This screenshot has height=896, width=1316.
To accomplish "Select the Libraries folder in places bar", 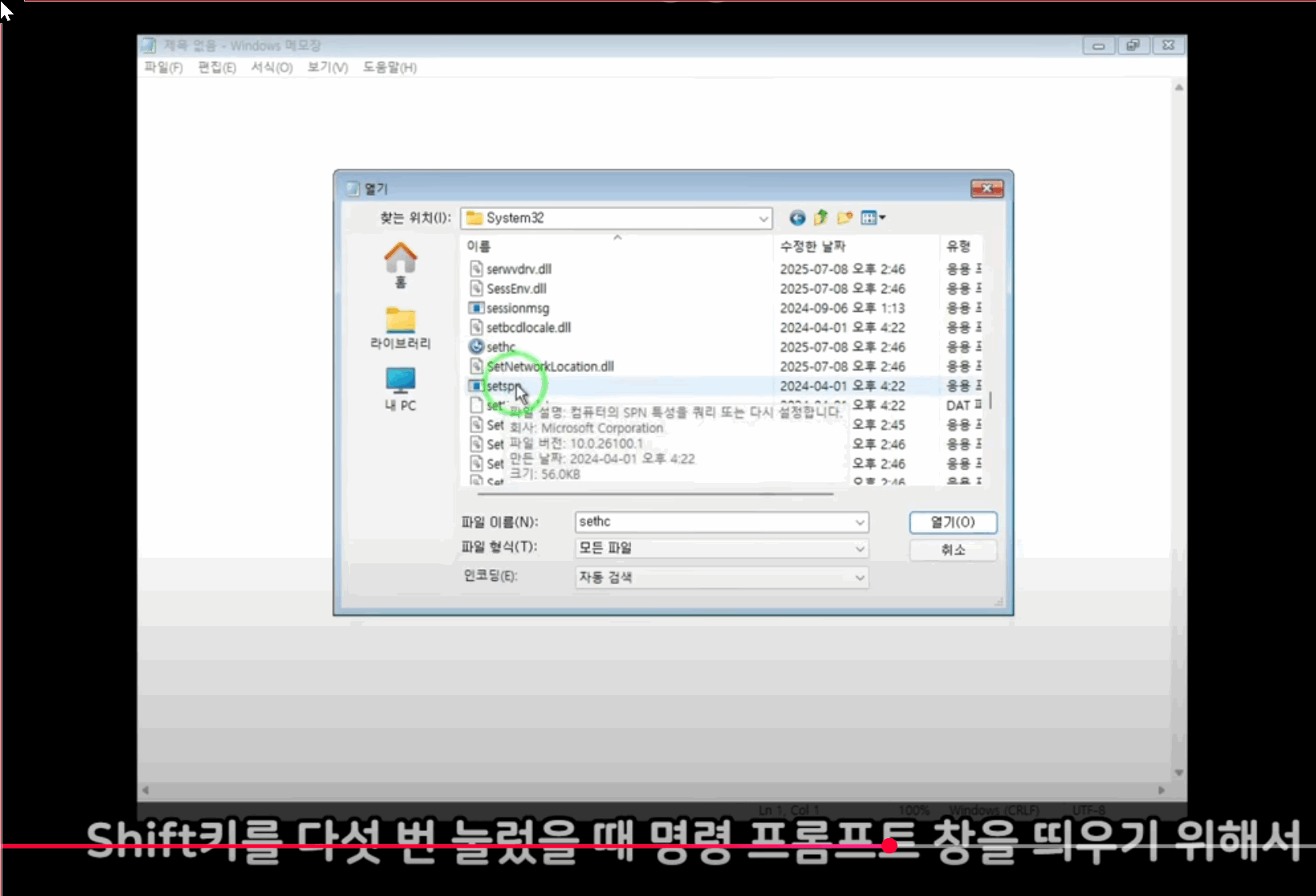I will 400,328.
